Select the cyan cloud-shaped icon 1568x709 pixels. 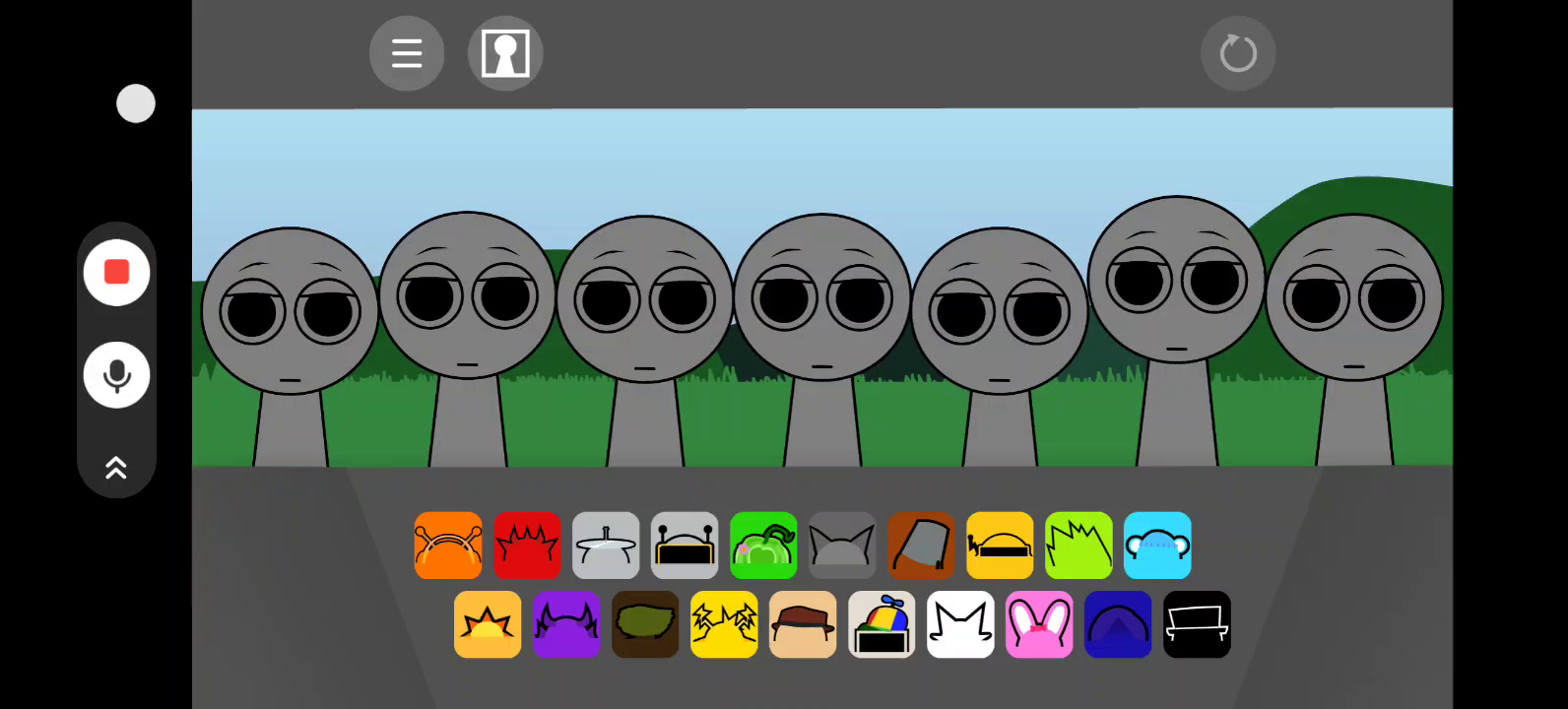tap(1157, 546)
